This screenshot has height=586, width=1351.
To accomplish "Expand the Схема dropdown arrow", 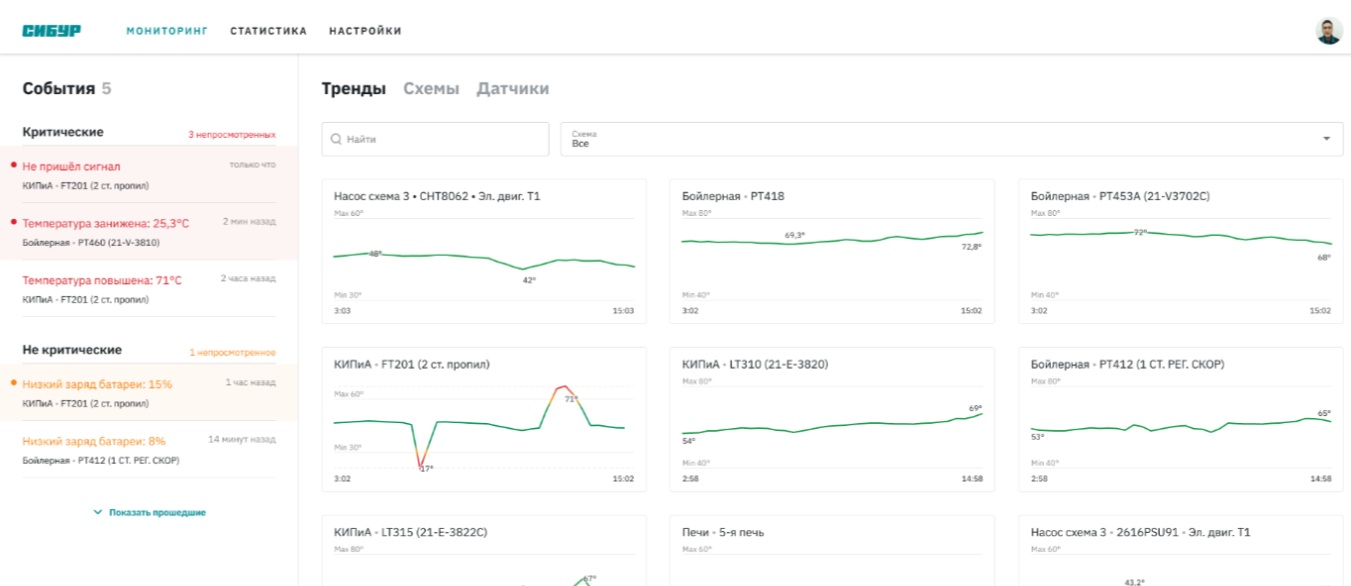I will (1326, 139).
